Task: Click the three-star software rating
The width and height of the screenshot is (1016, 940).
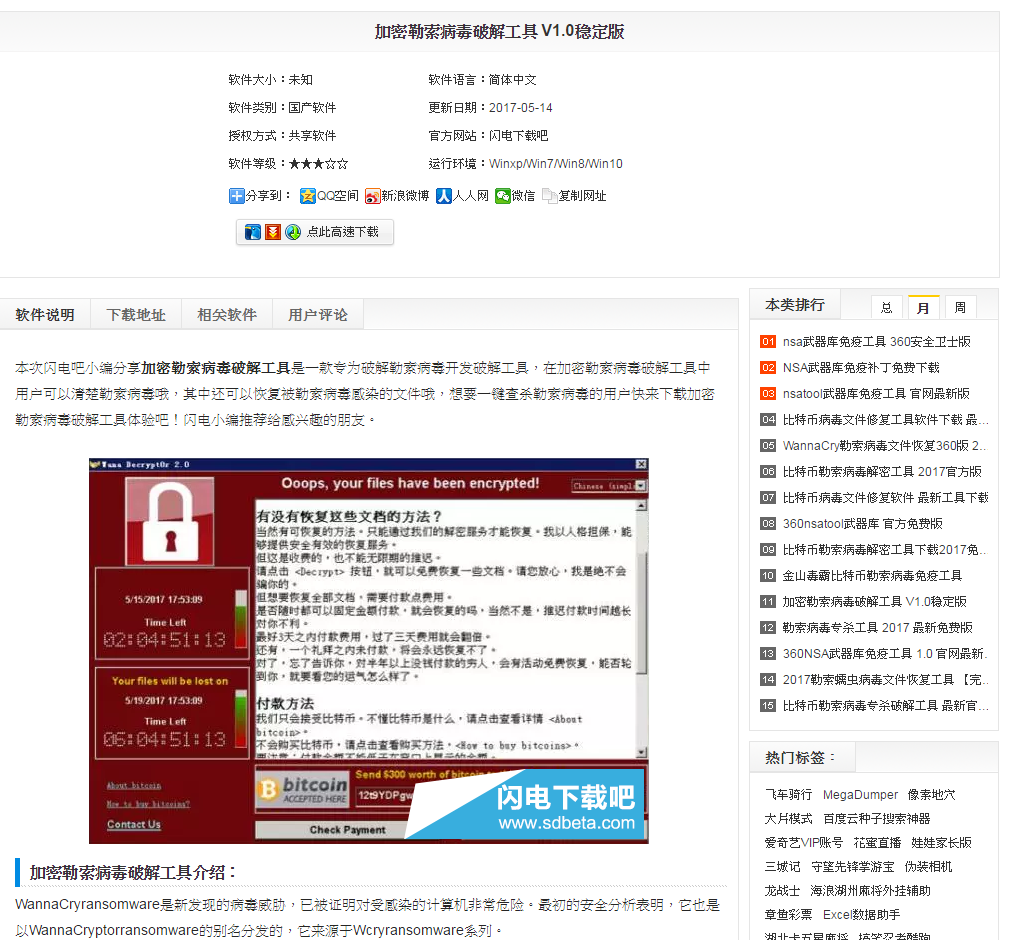Action: coord(318,163)
